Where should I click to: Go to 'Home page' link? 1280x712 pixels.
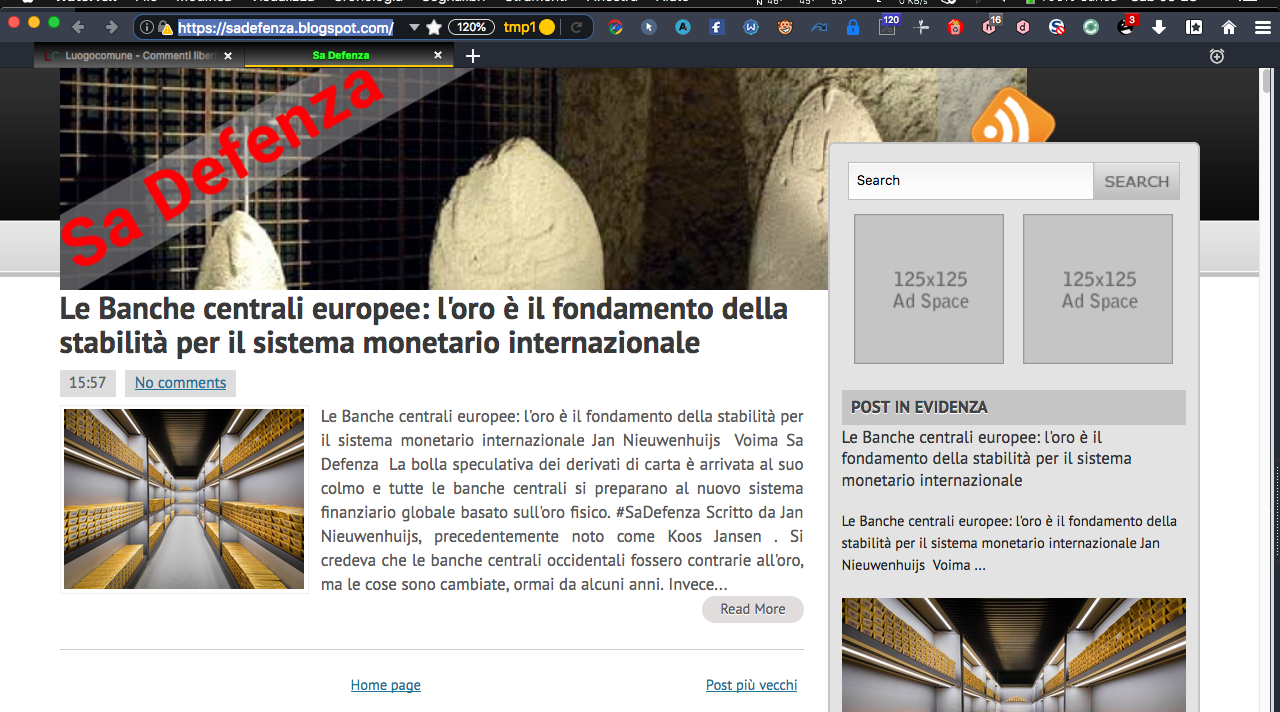pyautogui.click(x=386, y=685)
